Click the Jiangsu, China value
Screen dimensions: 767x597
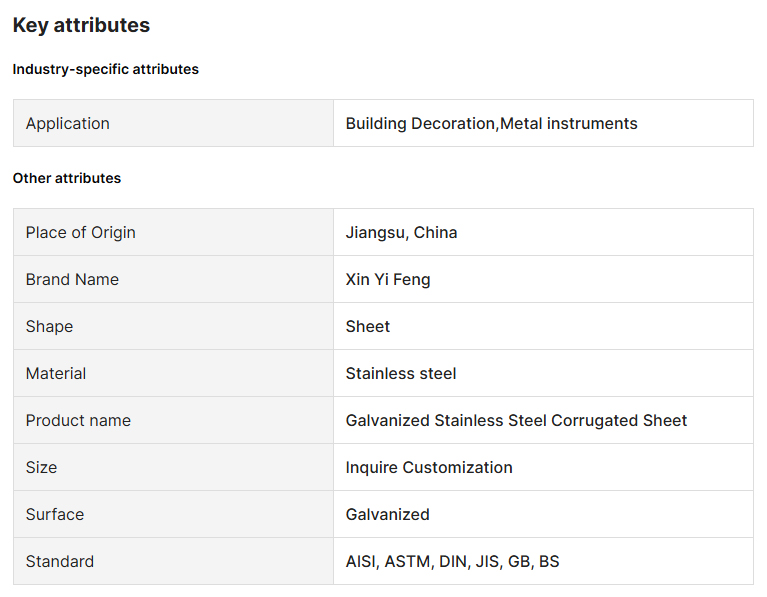click(x=401, y=233)
